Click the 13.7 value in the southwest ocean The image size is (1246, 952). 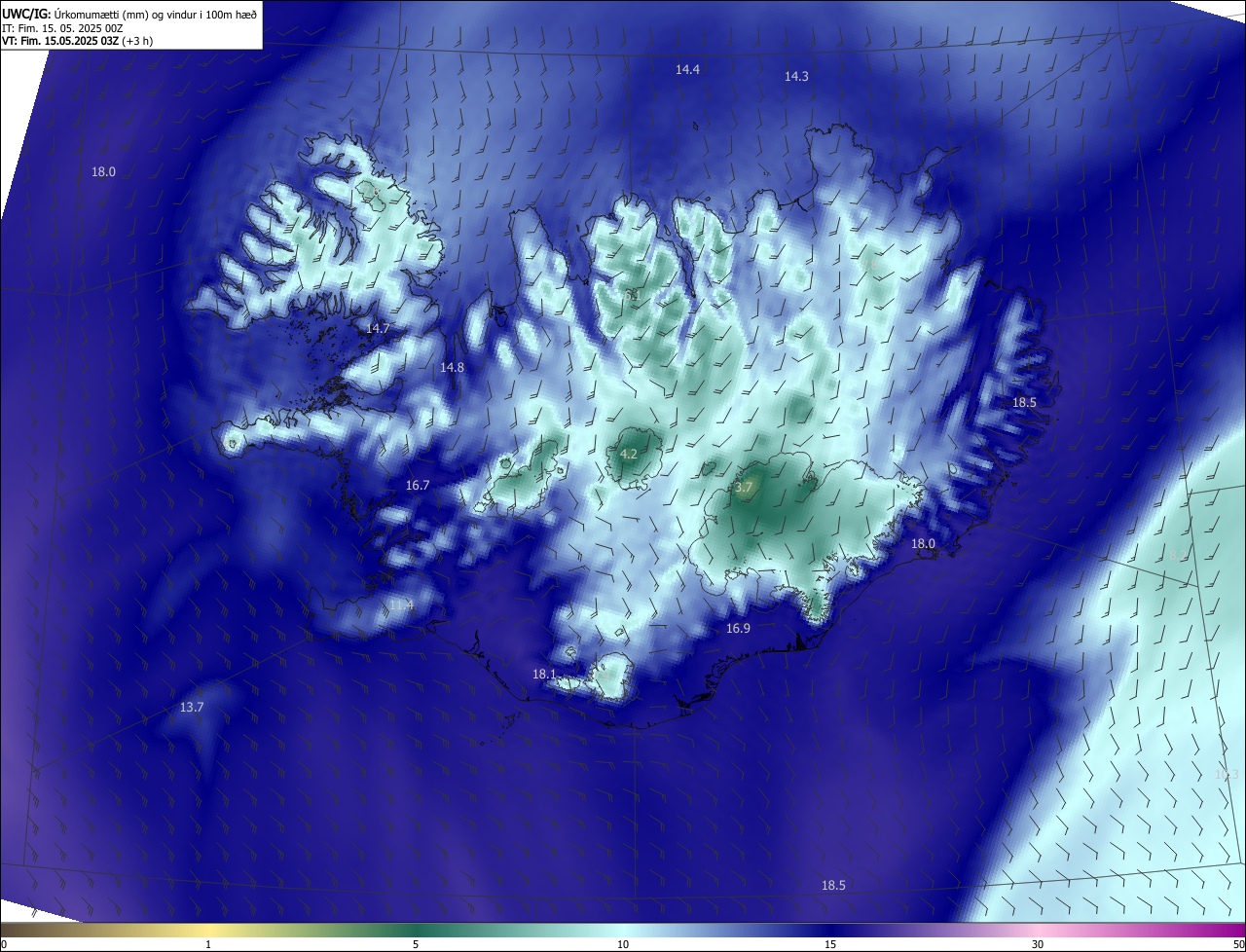click(x=192, y=707)
